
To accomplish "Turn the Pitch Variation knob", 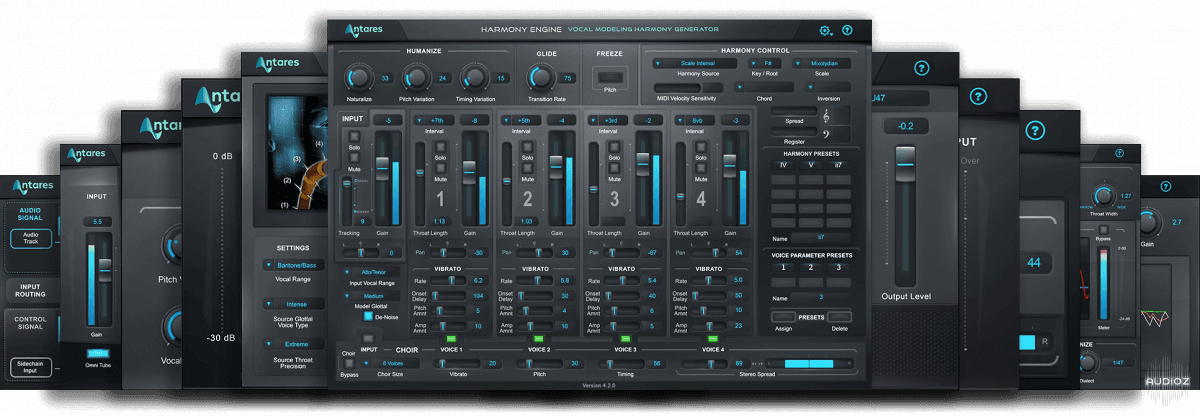I will pos(416,78).
